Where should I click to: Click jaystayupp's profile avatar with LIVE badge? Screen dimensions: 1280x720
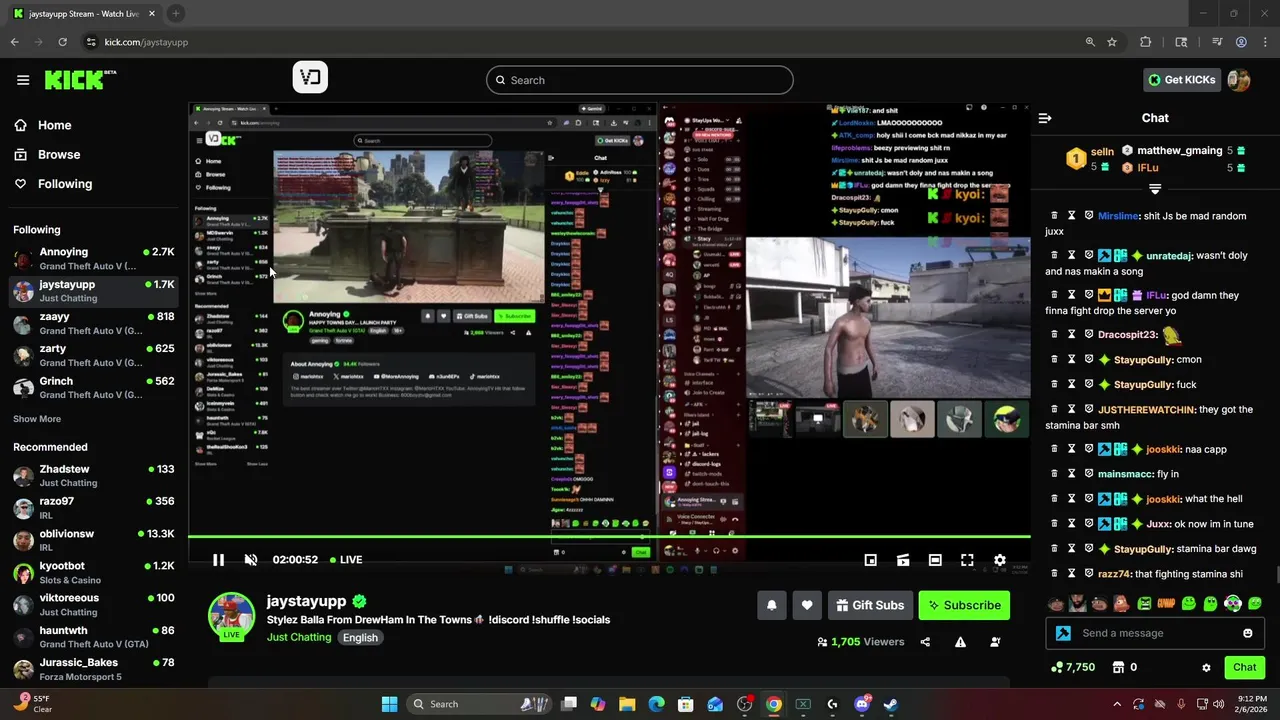(231, 615)
